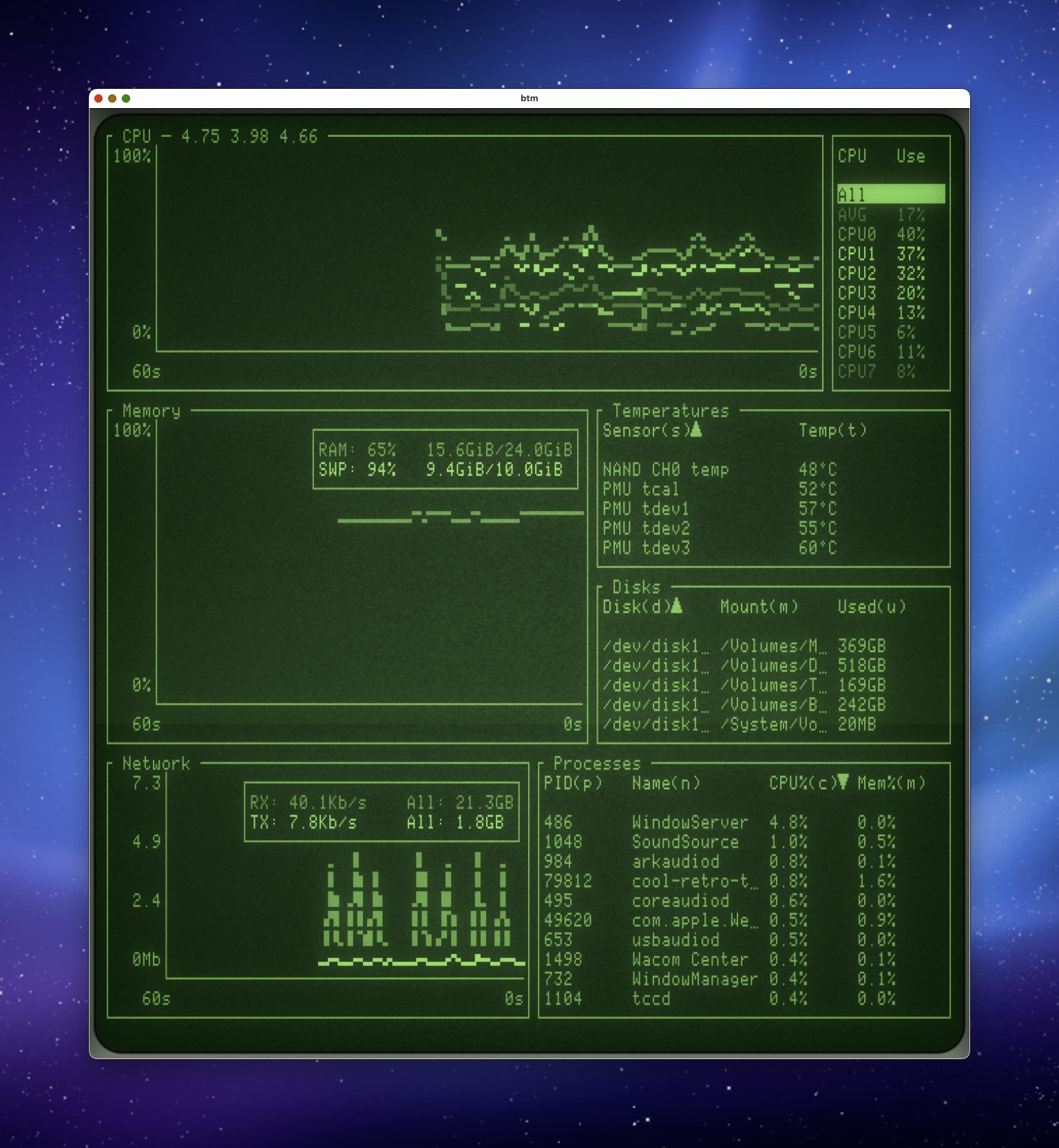Sort disks by Disk(d) column header
1059x1148 pixels.
point(641,607)
